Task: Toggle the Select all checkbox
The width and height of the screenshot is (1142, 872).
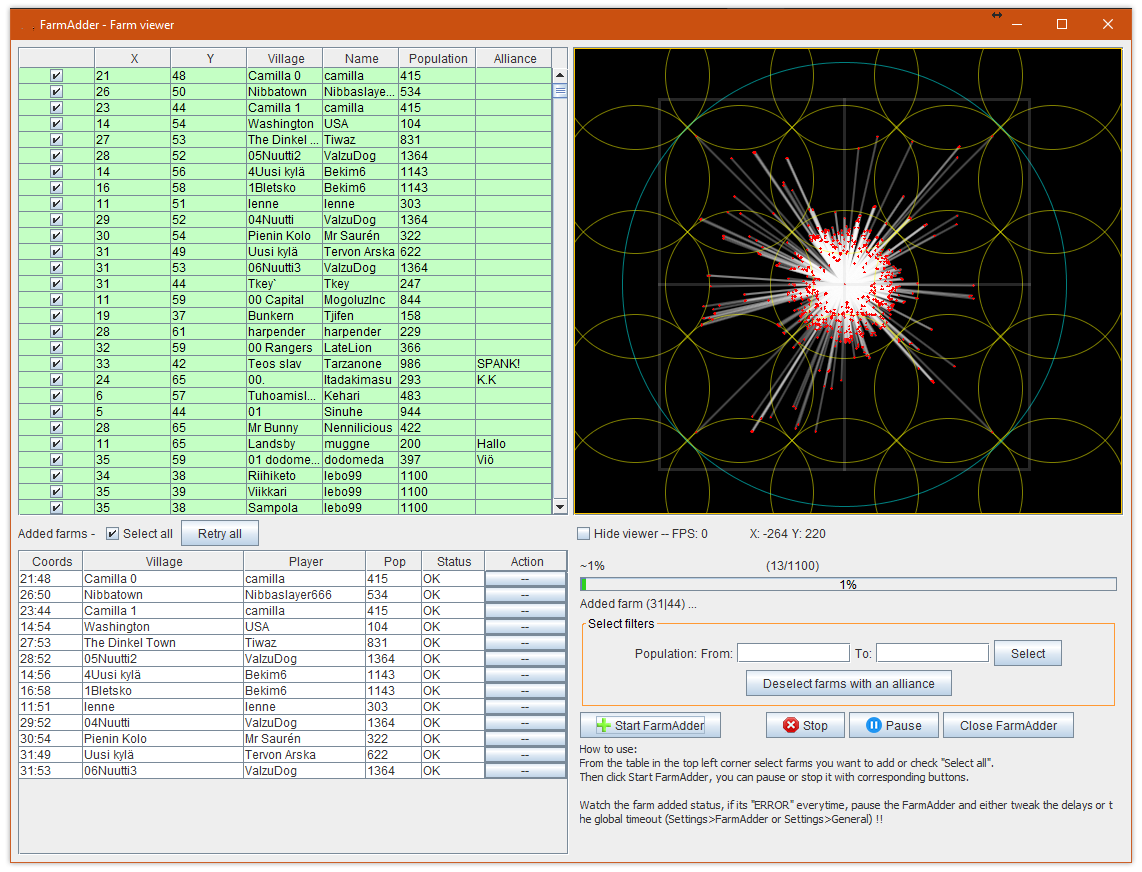Action: tap(112, 534)
